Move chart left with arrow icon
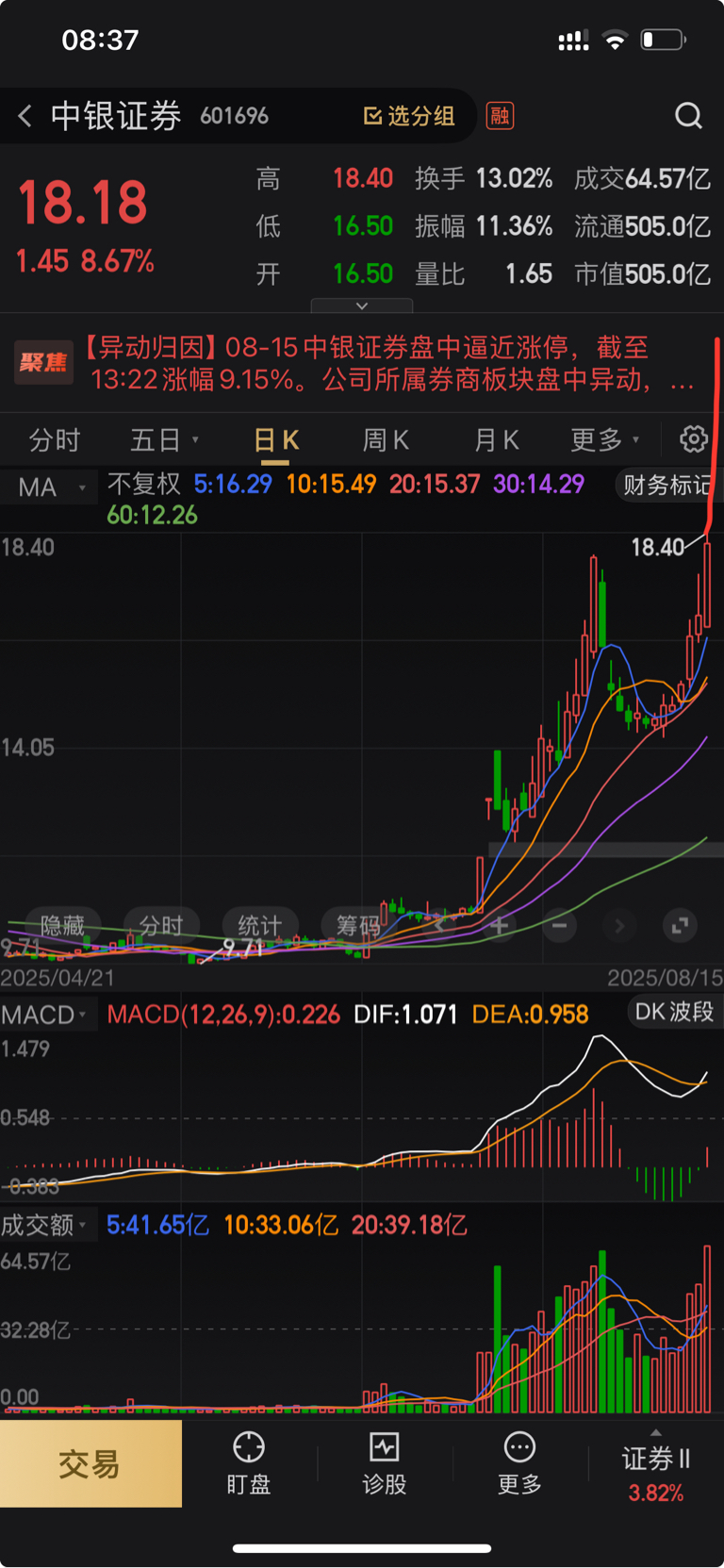 (x=439, y=926)
